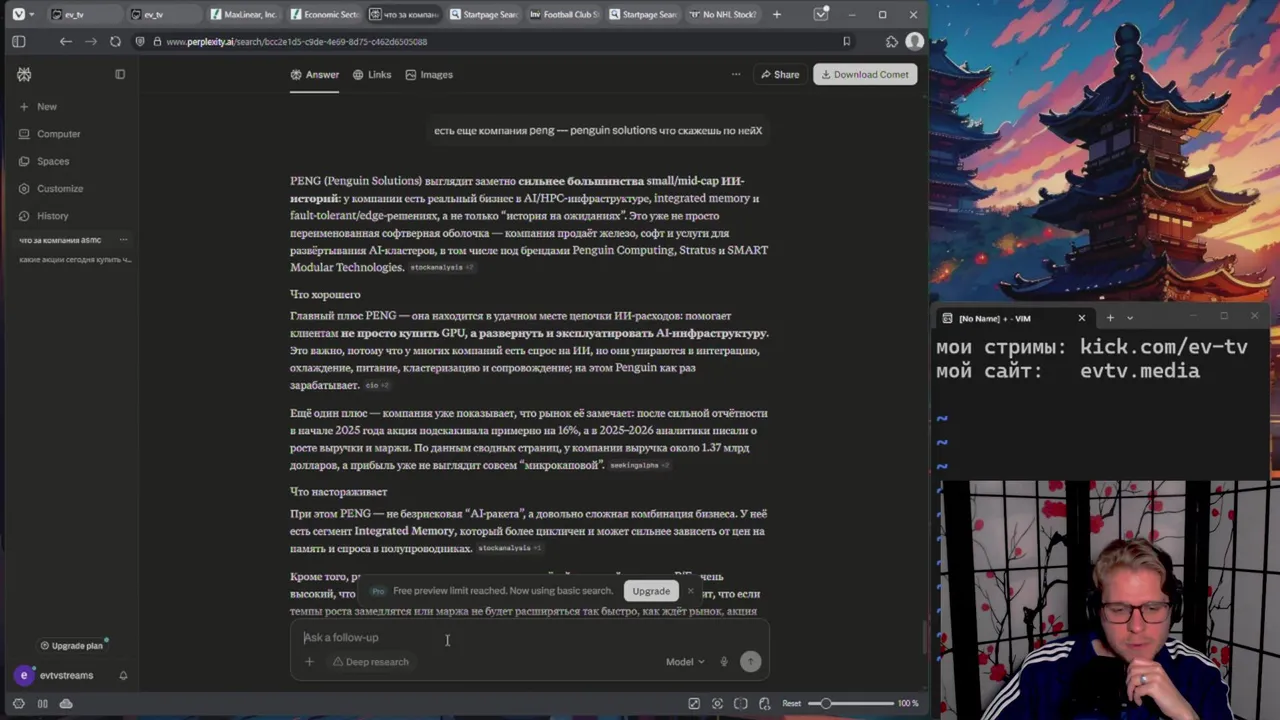Click the plus attach button in composer
The width and height of the screenshot is (1280, 720).
309,662
